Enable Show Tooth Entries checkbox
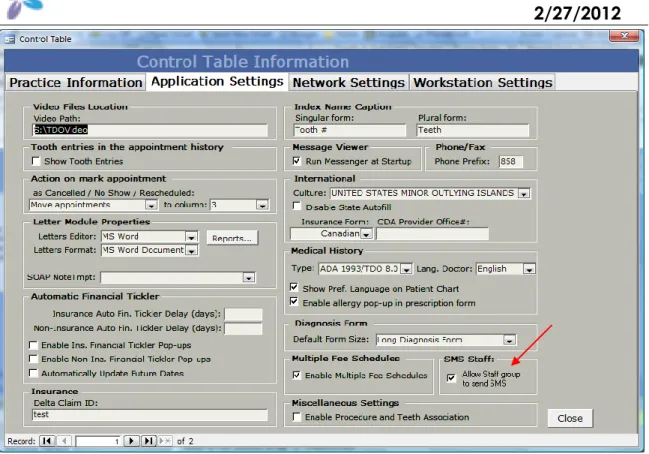Screen dimensions: 649x454 pos(36,161)
